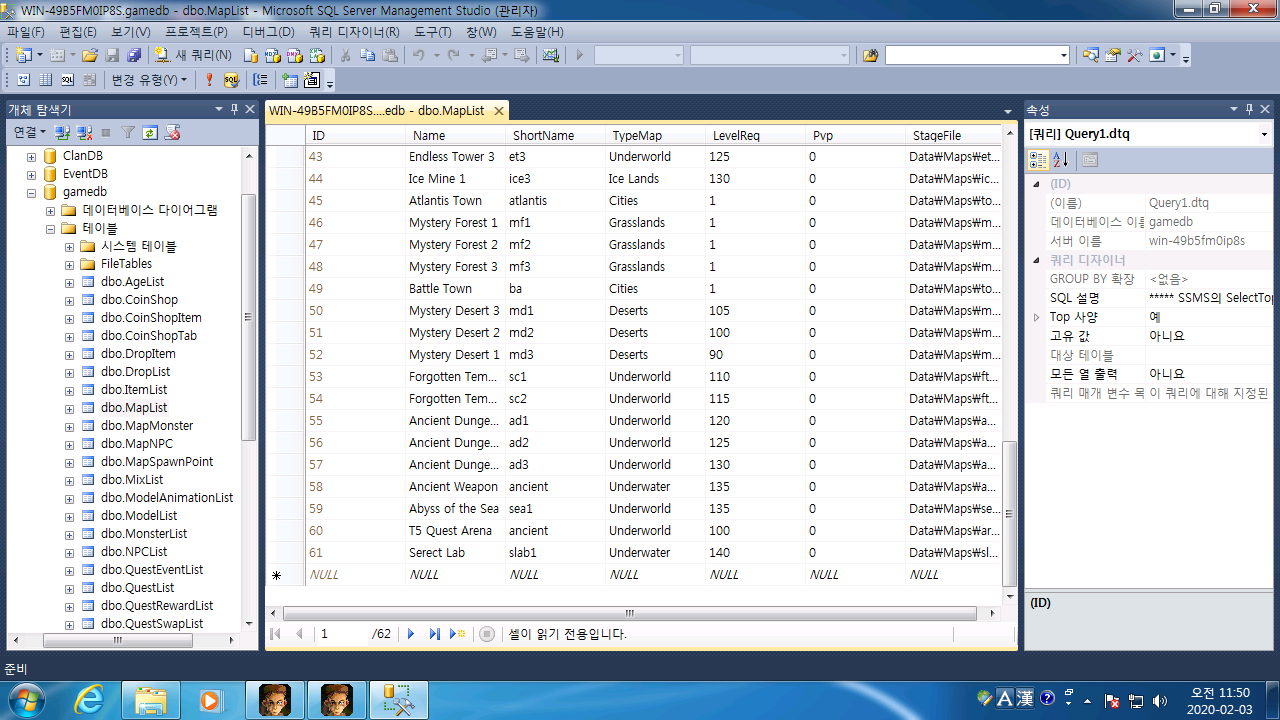Open the empty Find combo box

[977, 55]
